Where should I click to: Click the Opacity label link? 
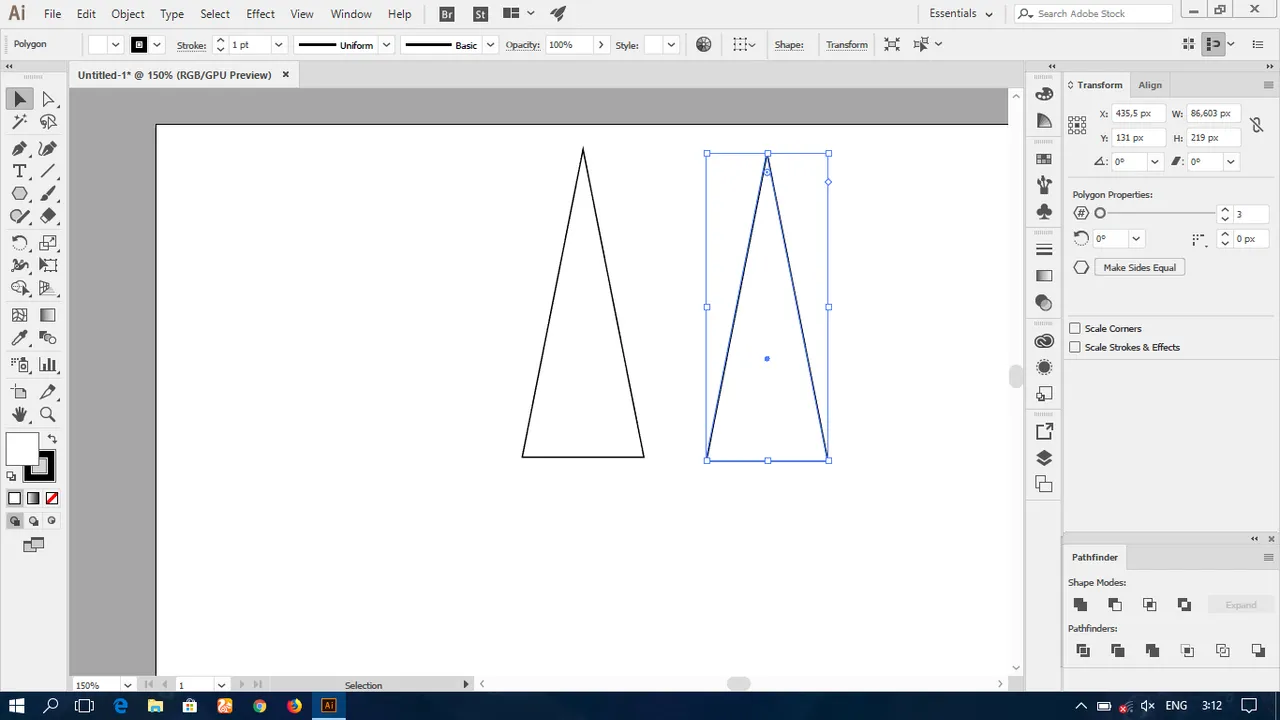point(523,44)
